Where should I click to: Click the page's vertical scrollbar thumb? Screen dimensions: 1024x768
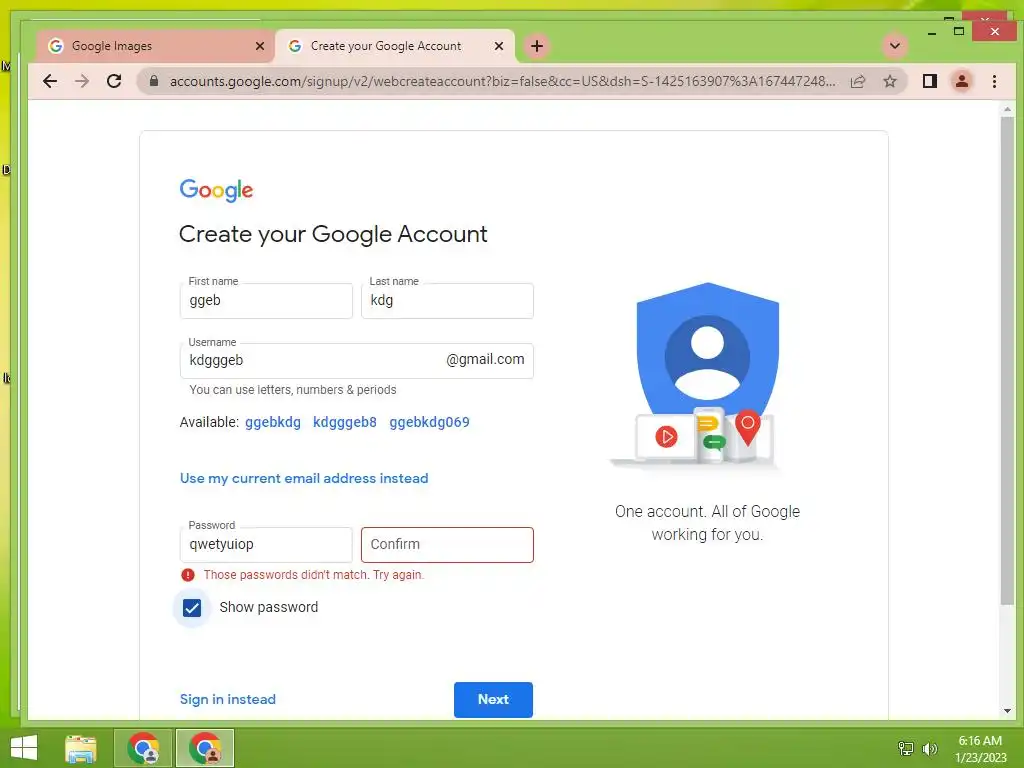coord(1007,362)
